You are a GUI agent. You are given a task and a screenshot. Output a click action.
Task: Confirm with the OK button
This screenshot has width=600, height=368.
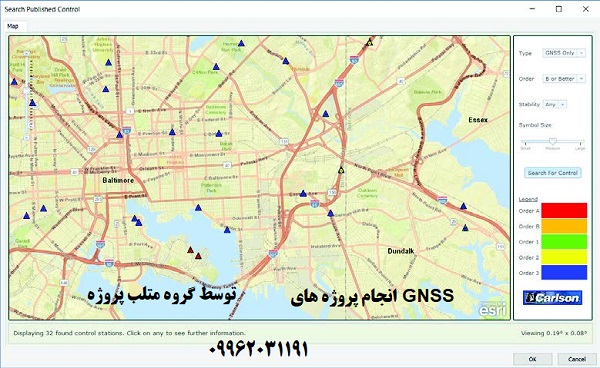532,359
